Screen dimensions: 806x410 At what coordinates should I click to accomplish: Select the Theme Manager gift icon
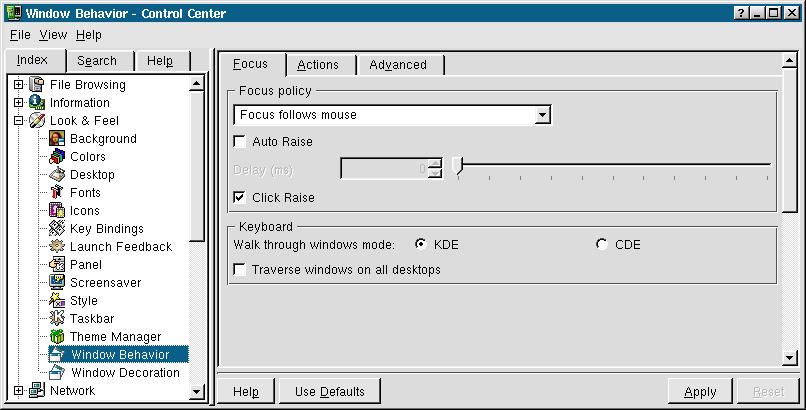[57, 336]
